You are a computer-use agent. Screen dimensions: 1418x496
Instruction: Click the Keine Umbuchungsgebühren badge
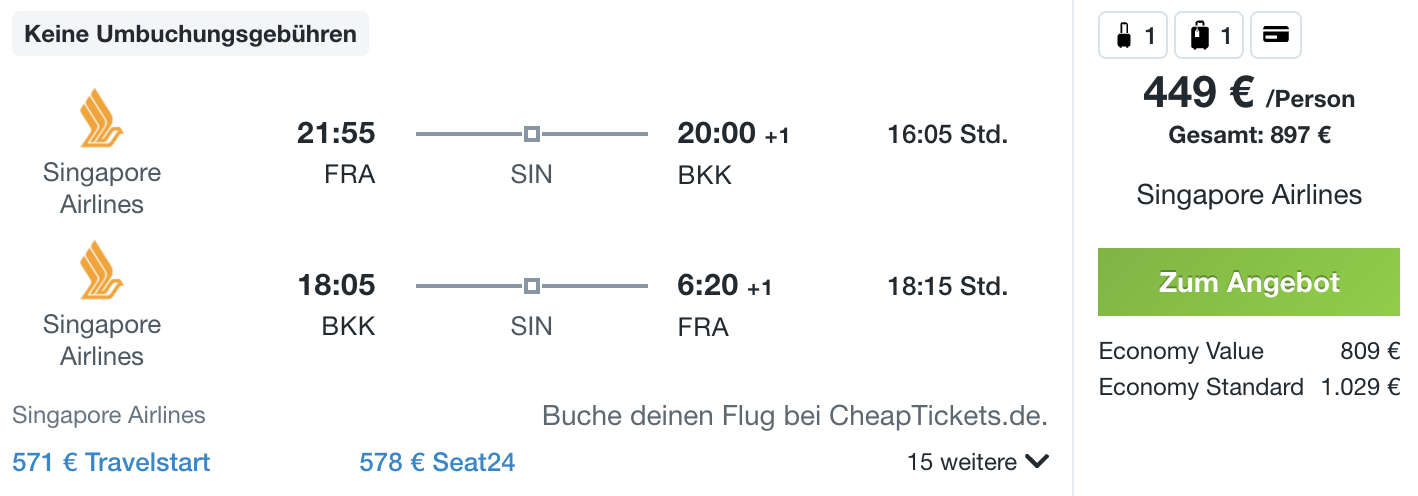(x=190, y=34)
